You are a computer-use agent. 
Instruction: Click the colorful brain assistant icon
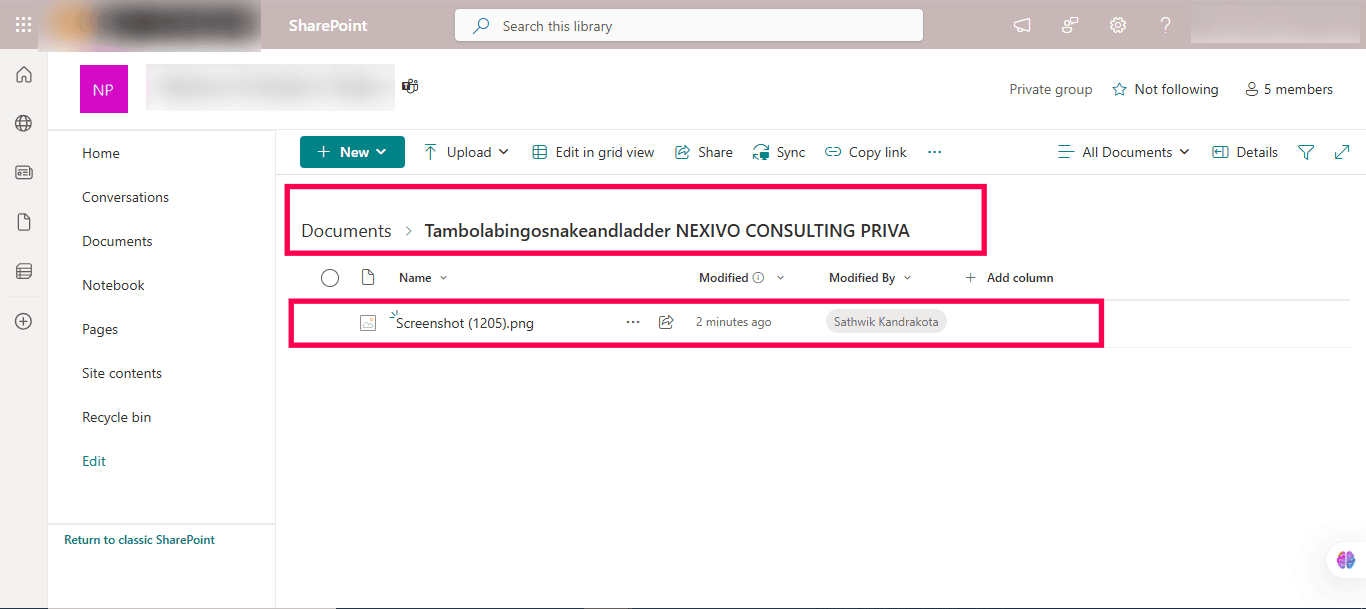[x=1346, y=561]
